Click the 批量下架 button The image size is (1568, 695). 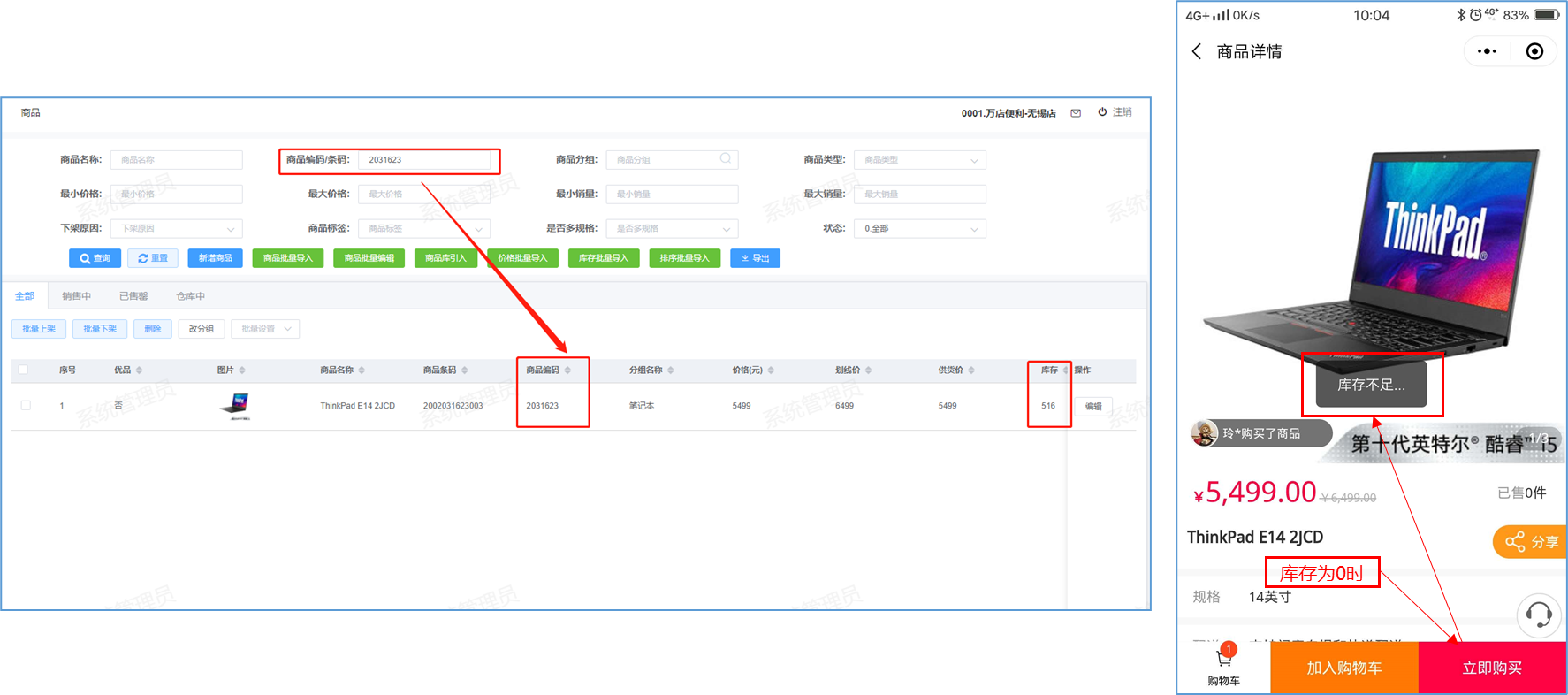pos(100,329)
